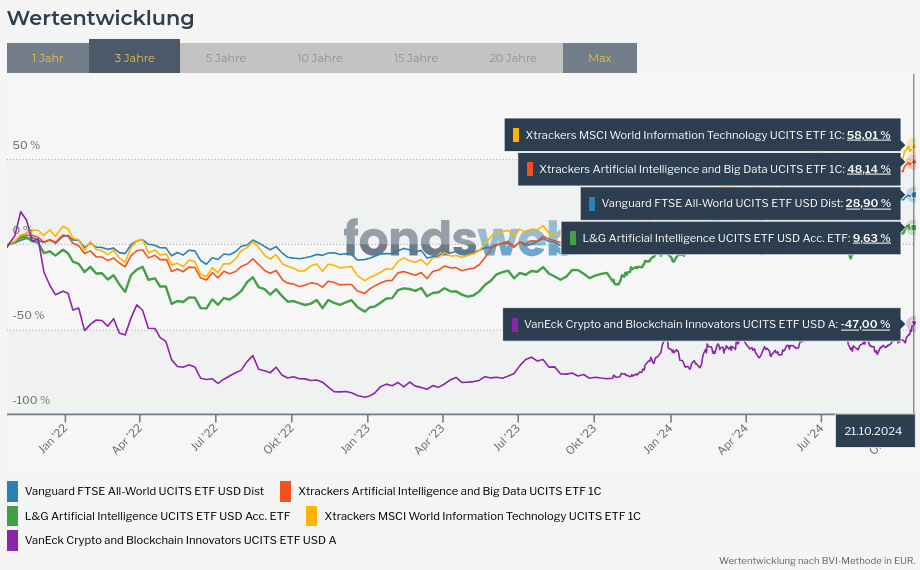Image resolution: width=920 pixels, height=570 pixels.
Task: Choose the 10 Jahre time range
Action: pos(319,58)
